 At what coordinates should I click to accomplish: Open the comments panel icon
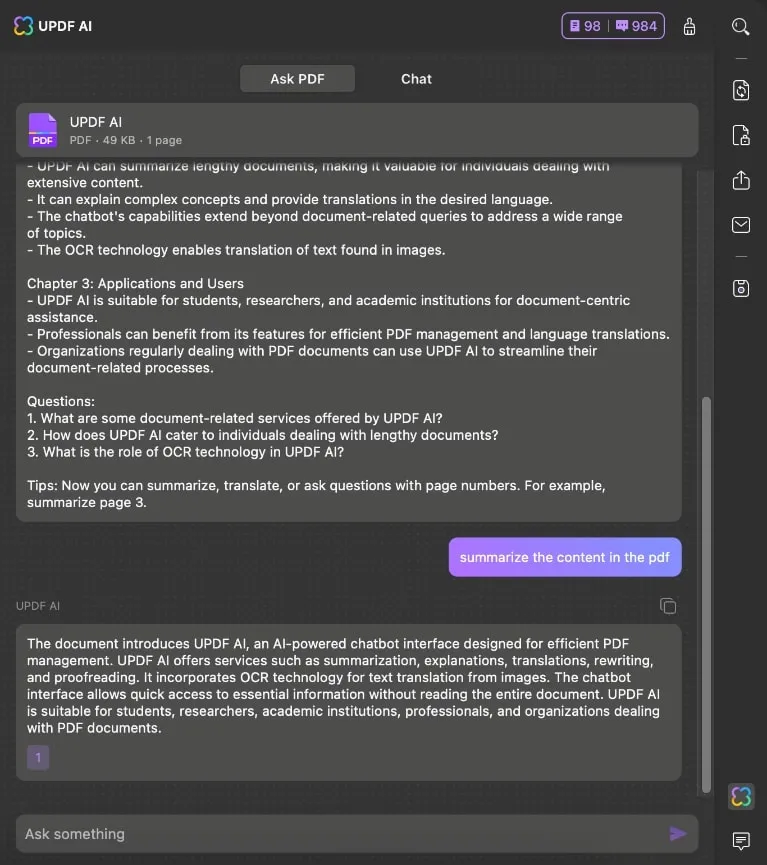(741, 841)
